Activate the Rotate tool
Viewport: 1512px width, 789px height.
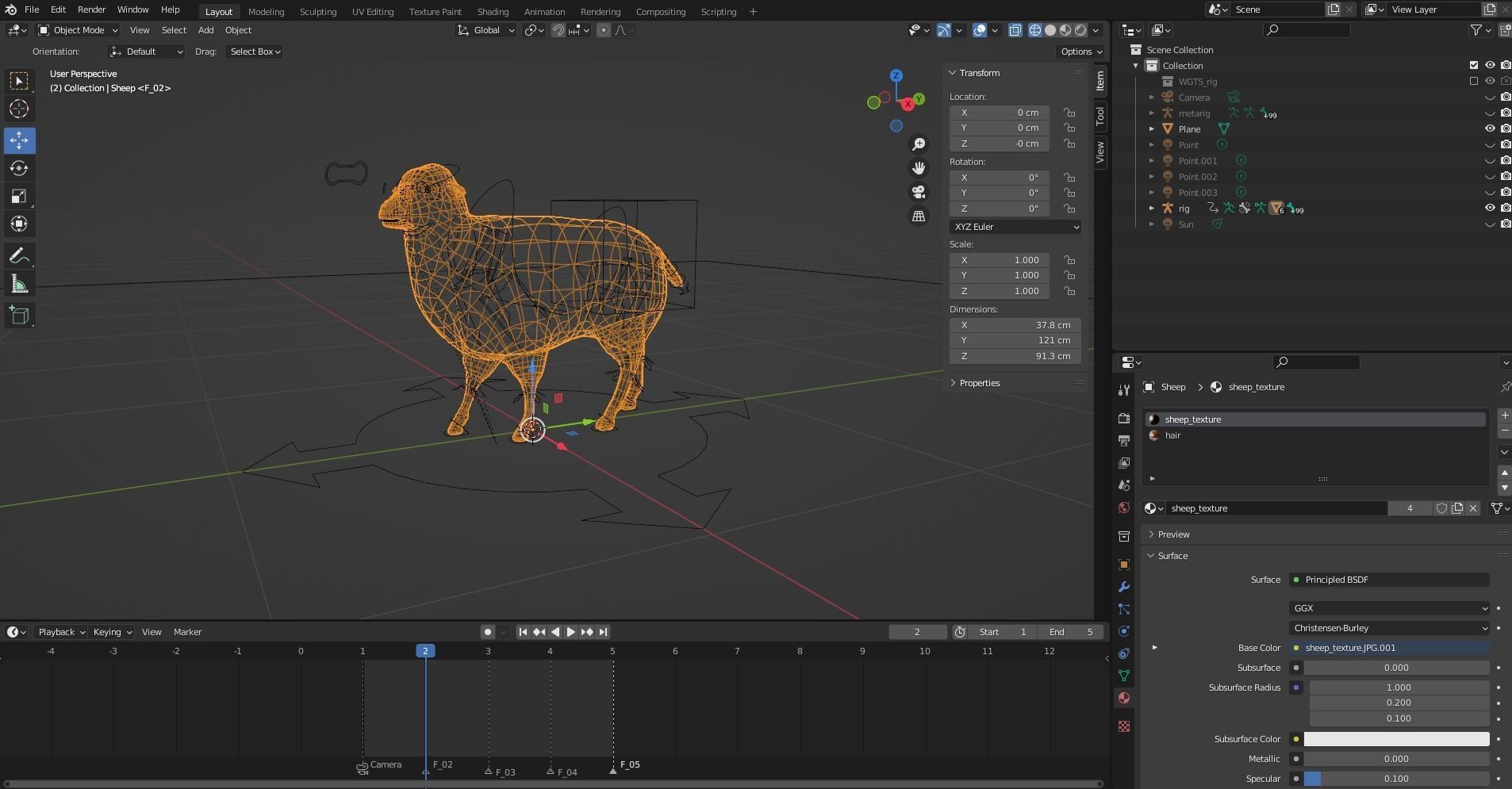point(19,168)
